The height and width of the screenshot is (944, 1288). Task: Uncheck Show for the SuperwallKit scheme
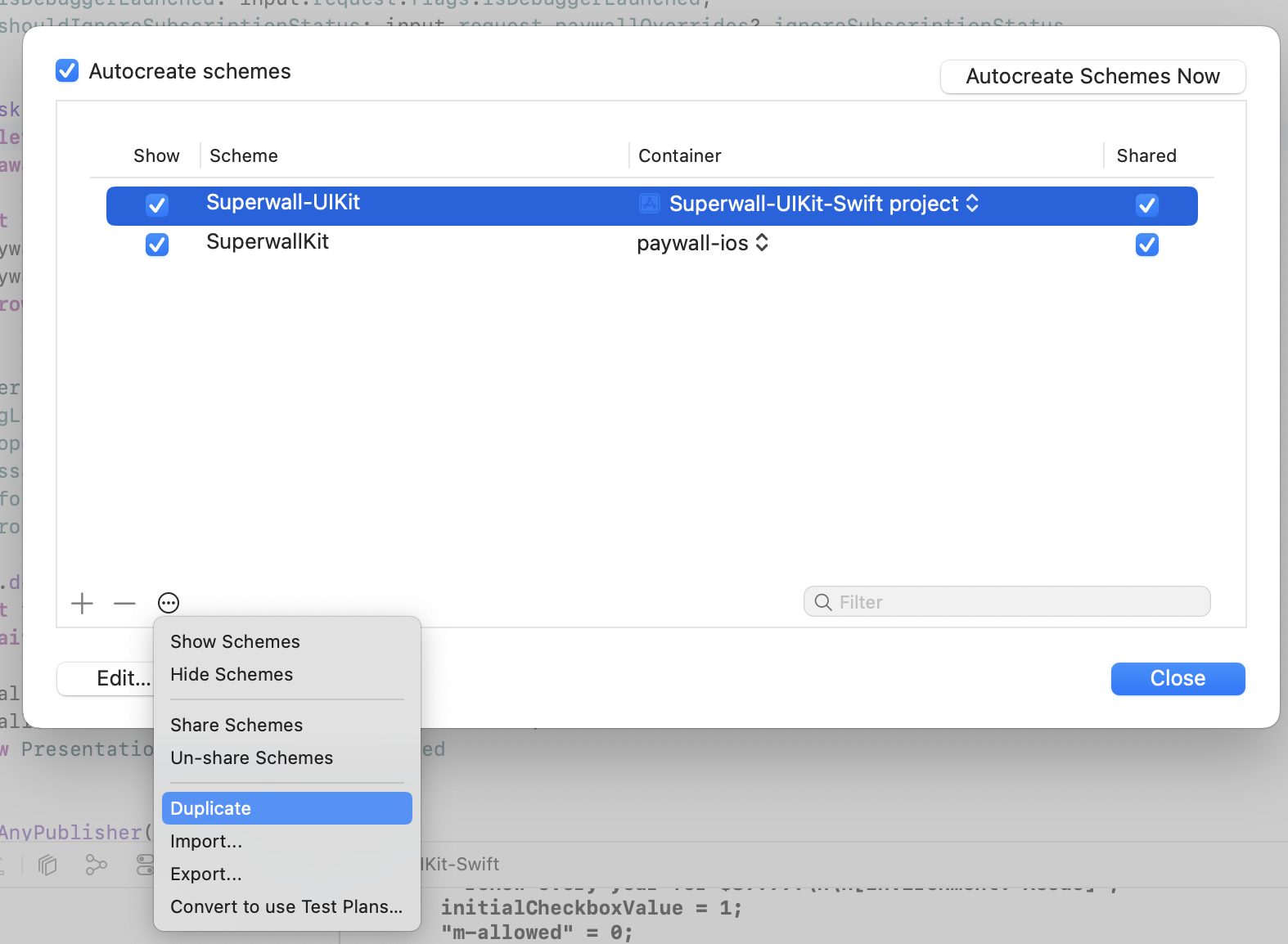[x=157, y=245]
